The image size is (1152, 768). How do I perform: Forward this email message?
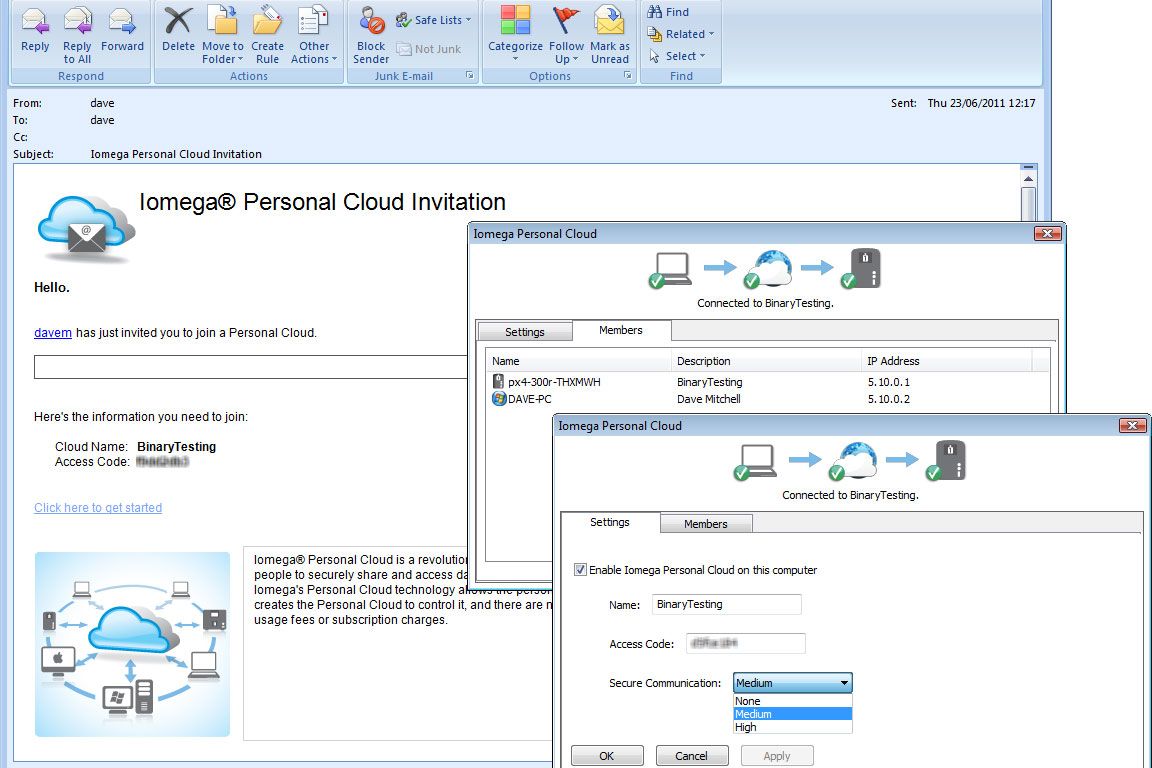[x=122, y=30]
